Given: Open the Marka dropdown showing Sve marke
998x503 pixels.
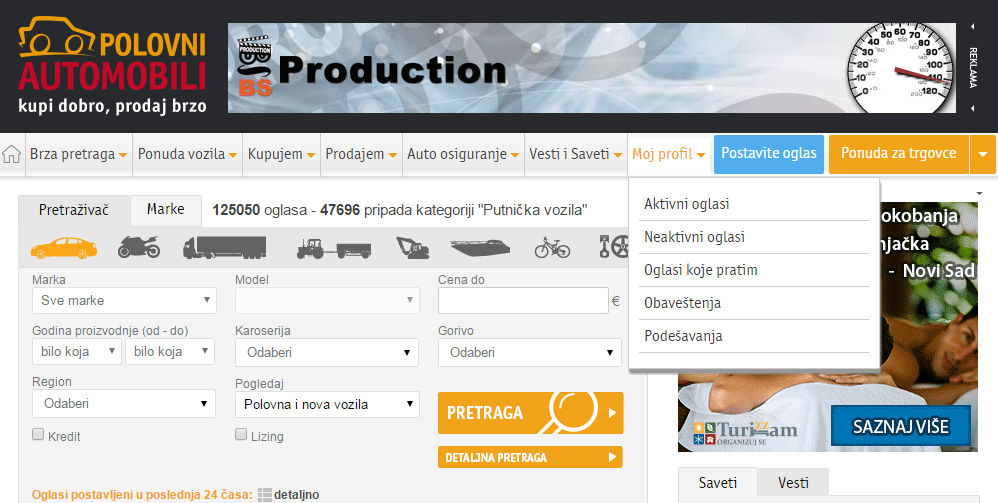Looking at the screenshot, I should click(x=124, y=301).
